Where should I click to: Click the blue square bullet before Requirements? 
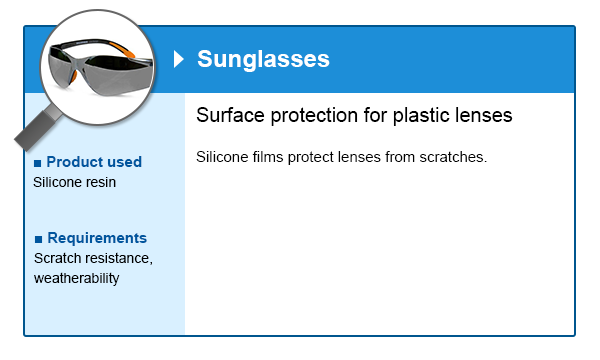[38, 239]
